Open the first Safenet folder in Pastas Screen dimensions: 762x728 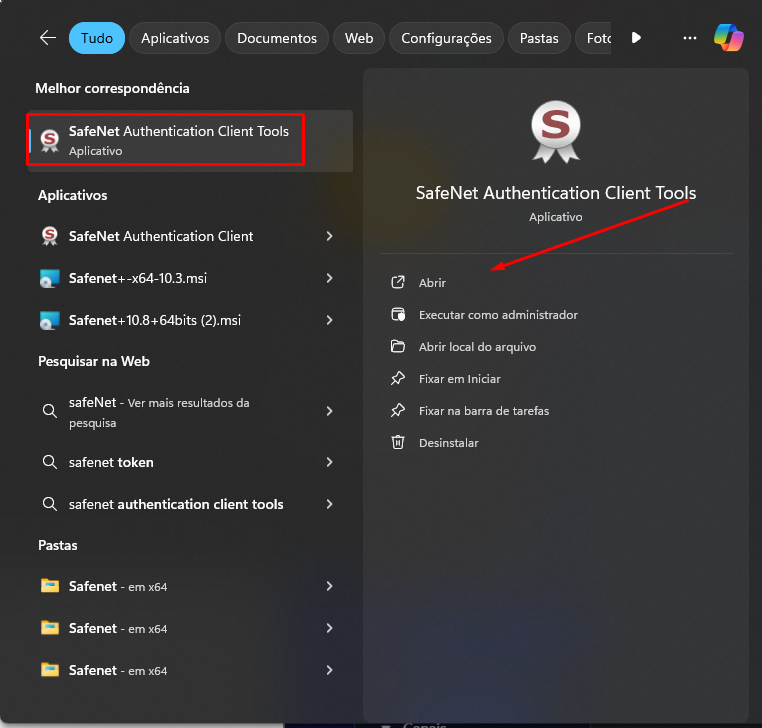(118, 586)
